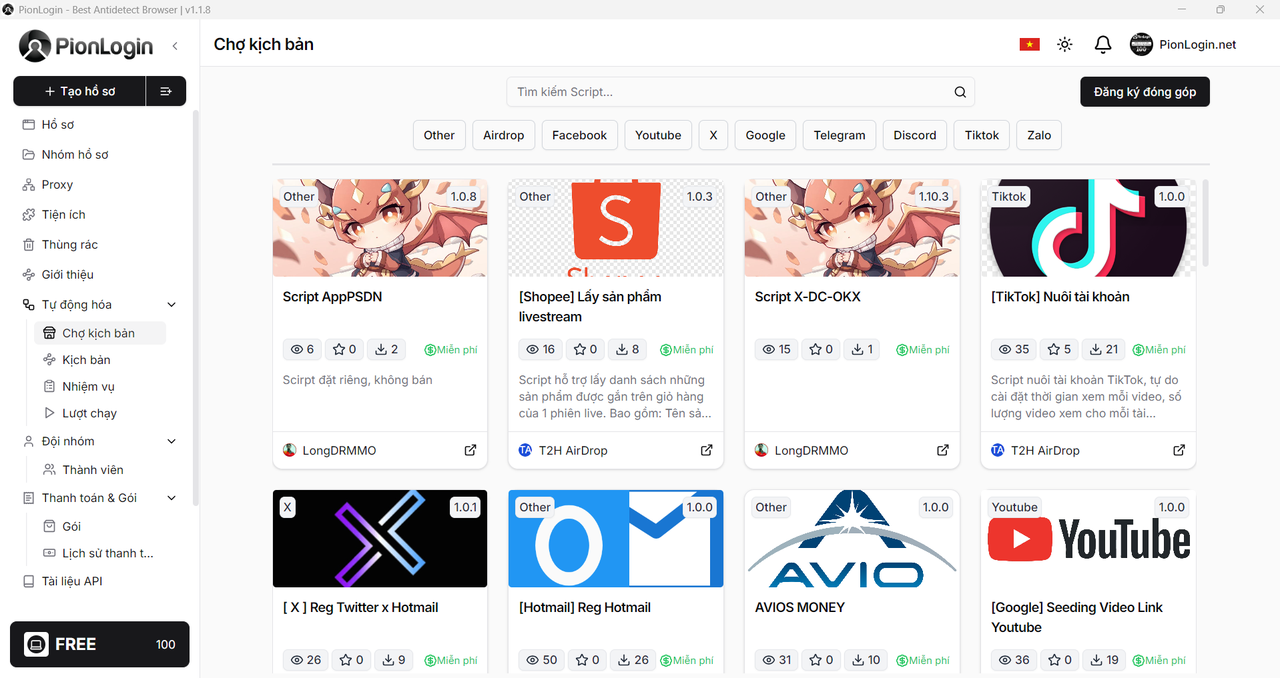Collapse the Thanh toán & Gói section
This screenshot has height=678, width=1280.
(x=171, y=498)
